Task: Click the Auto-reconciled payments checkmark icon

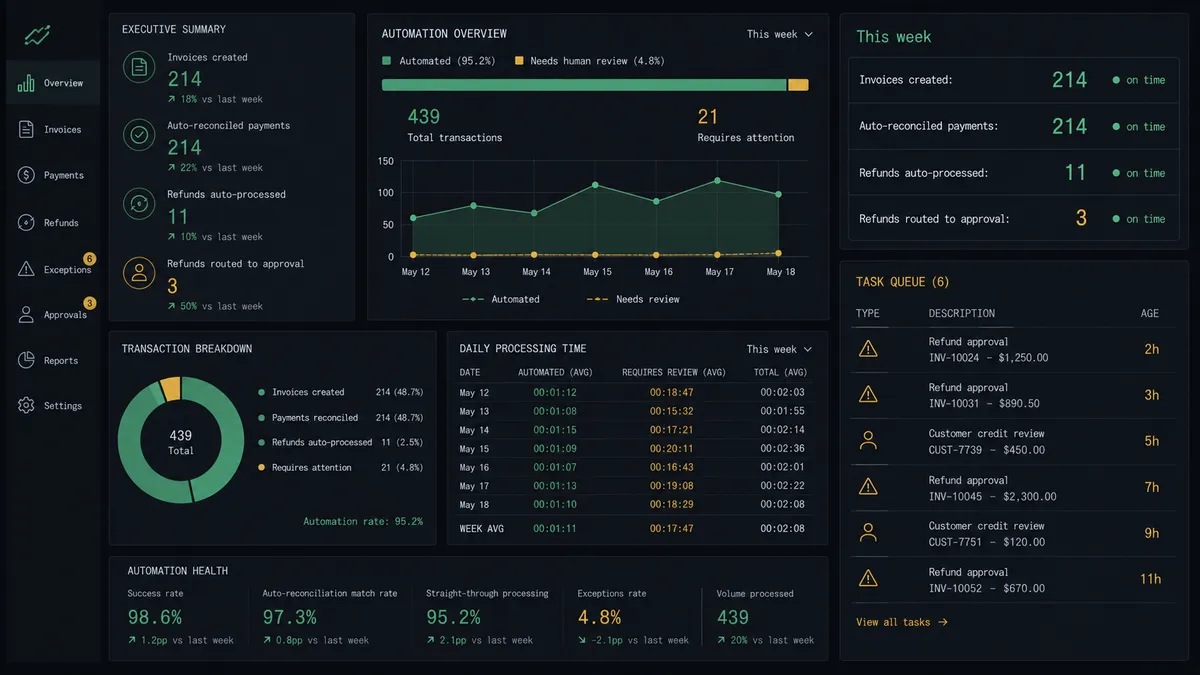Action: [x=139, y=136]
